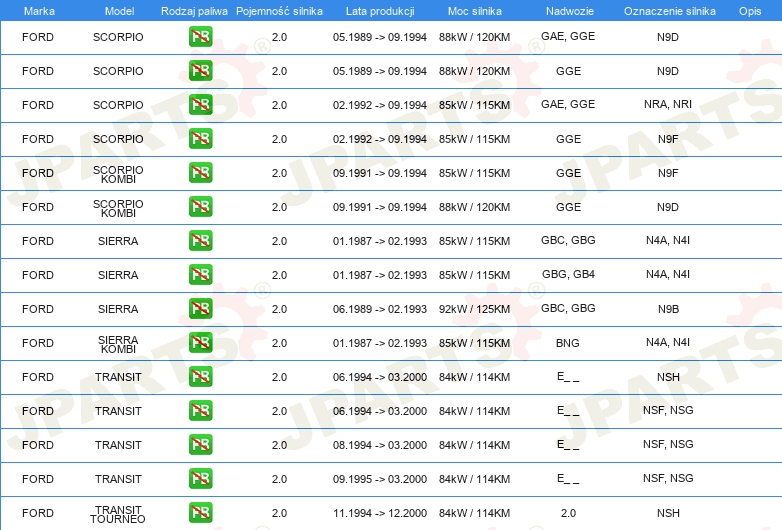Click petrol icon in Transit 08.1994 row

point(200,444)
